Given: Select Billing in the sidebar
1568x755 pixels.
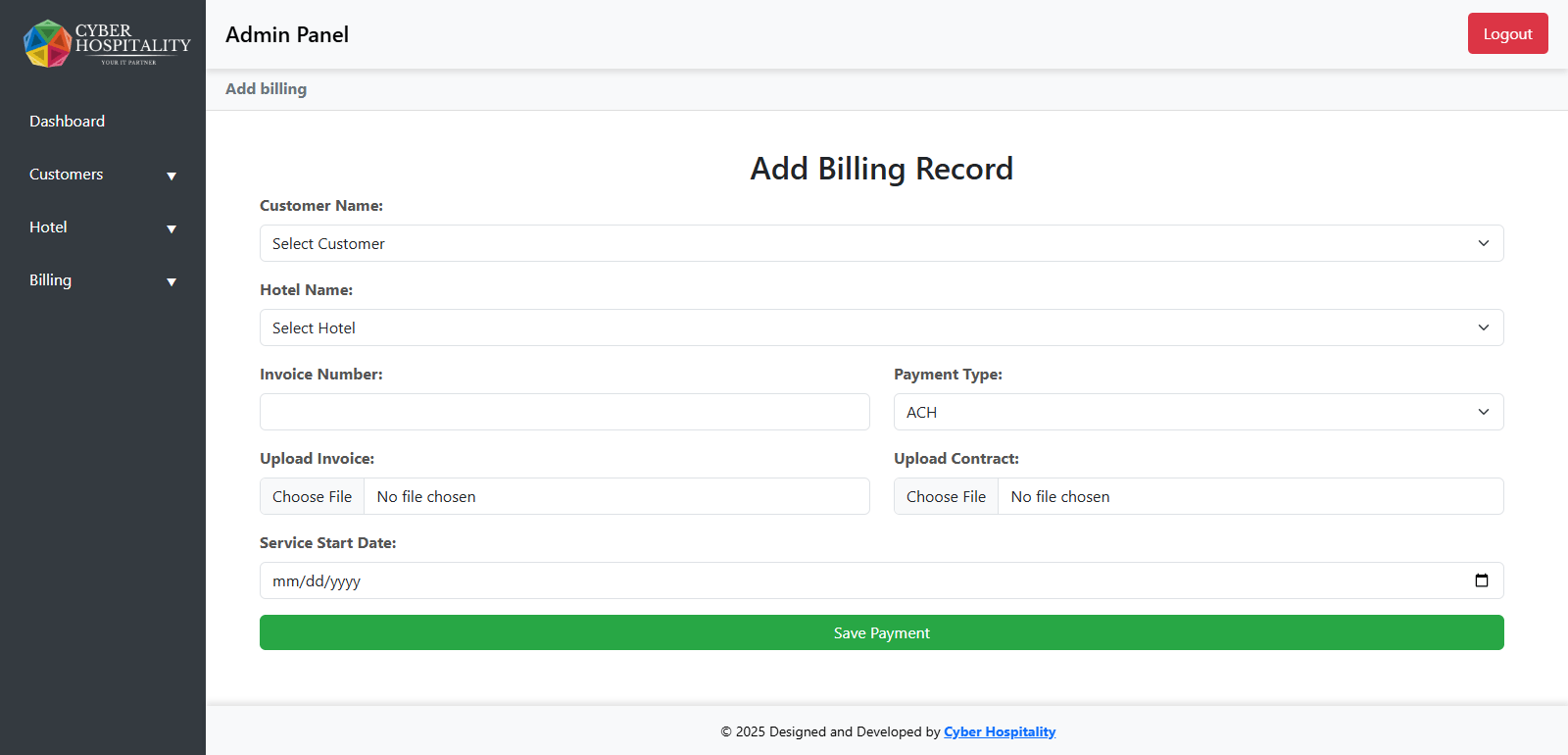Looking at the screenshot, I should tap(50, 280).
